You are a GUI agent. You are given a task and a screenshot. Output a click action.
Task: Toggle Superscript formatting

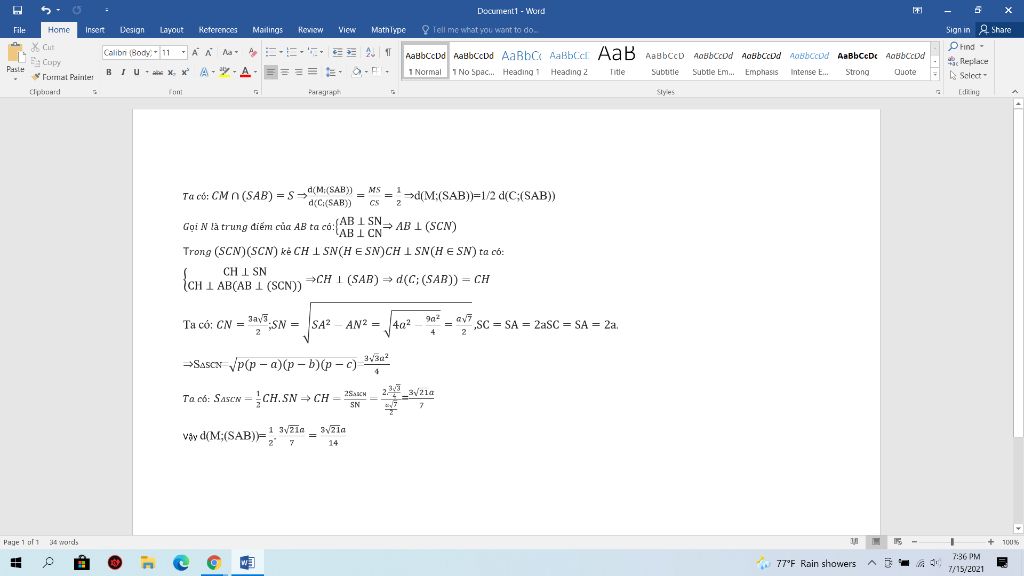pyautogui.click(x=184, y=72)
